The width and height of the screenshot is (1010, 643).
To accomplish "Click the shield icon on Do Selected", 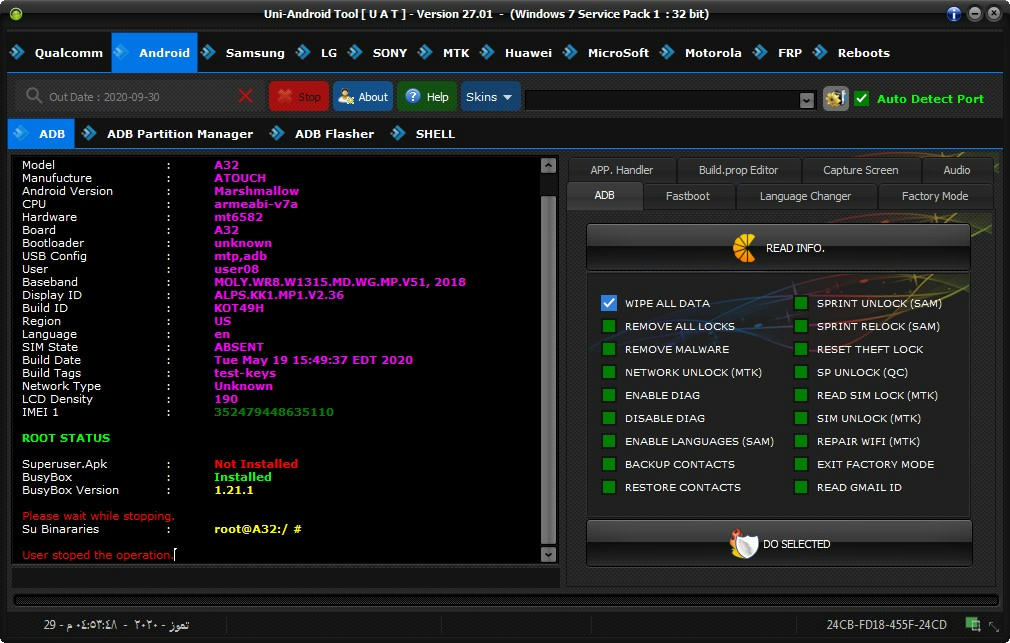I will tap(744, 544).
